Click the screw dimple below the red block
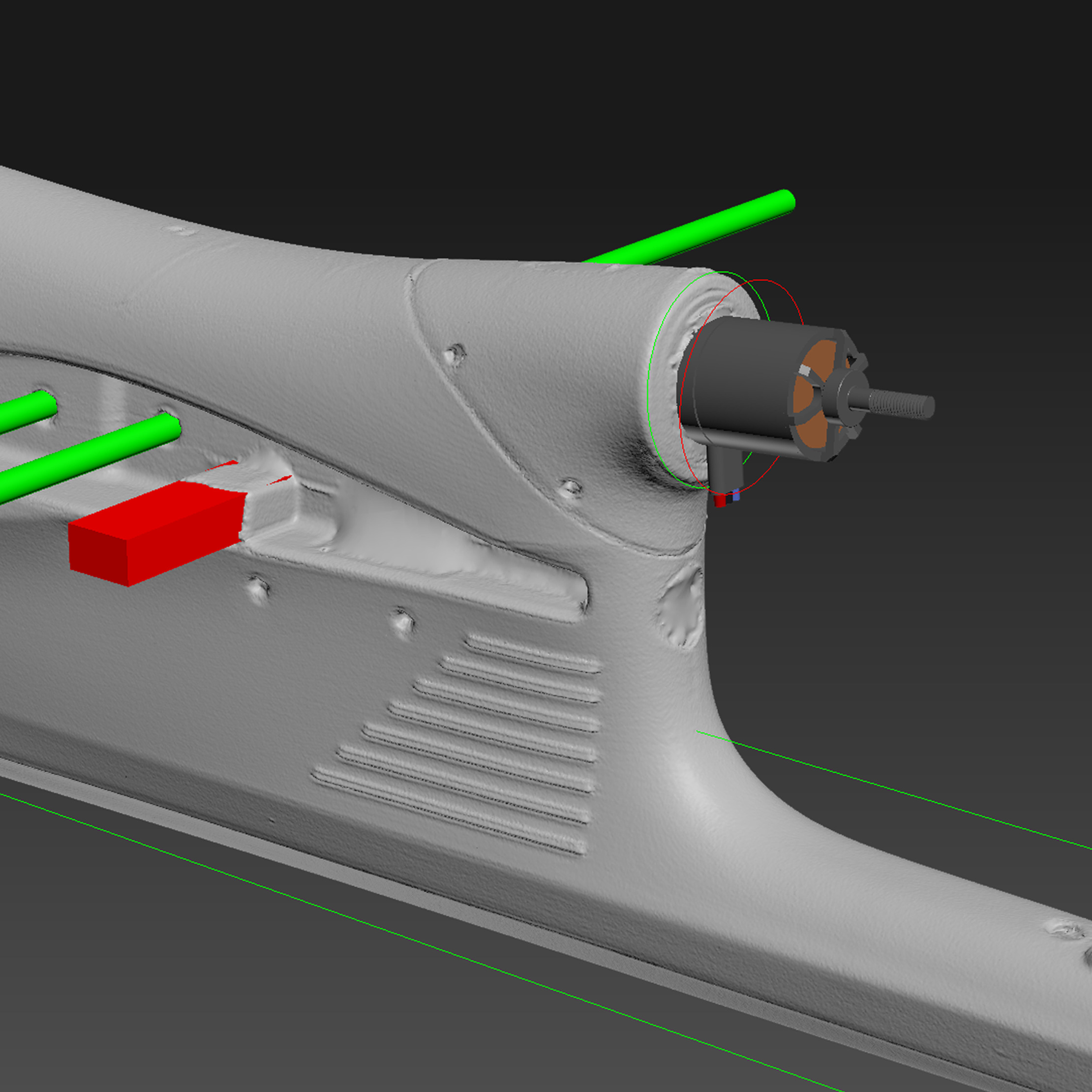Image resolution: width=1092 pixels, height=1092 pixels. 258,587
